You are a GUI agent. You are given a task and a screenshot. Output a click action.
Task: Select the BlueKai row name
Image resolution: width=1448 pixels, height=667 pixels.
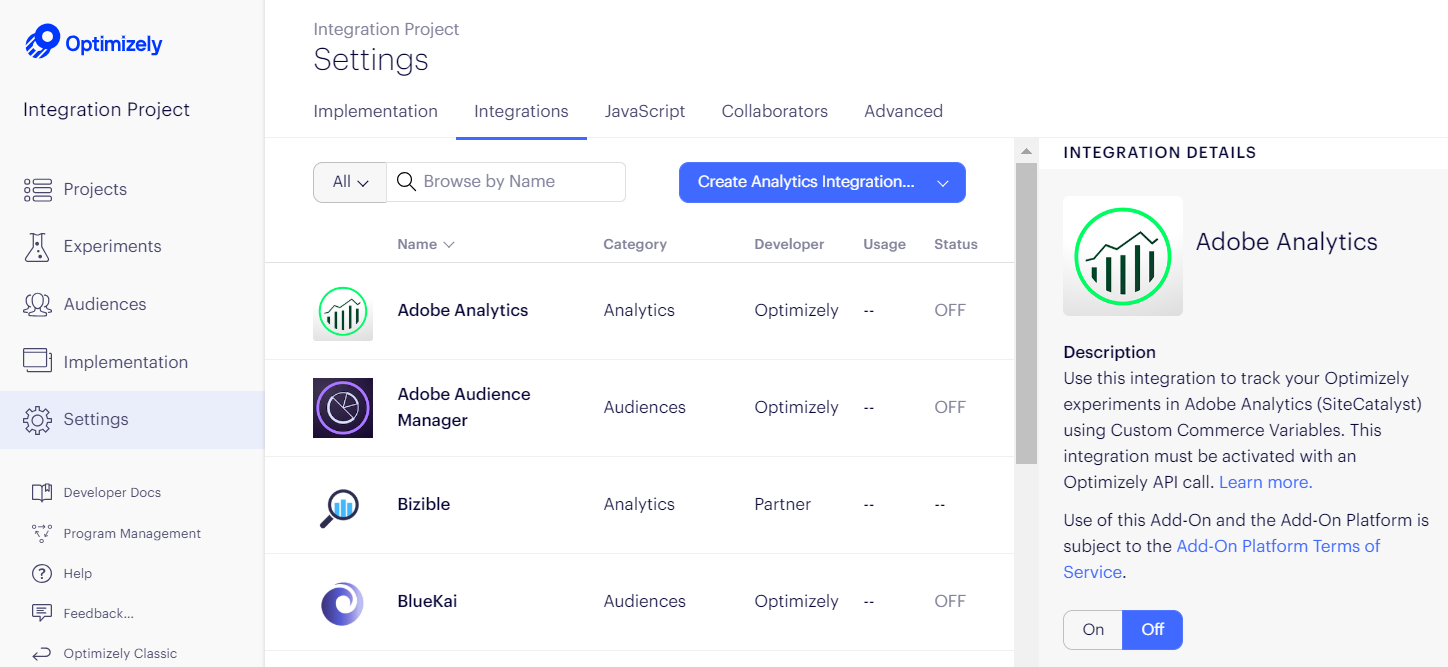tap(427, 601)
